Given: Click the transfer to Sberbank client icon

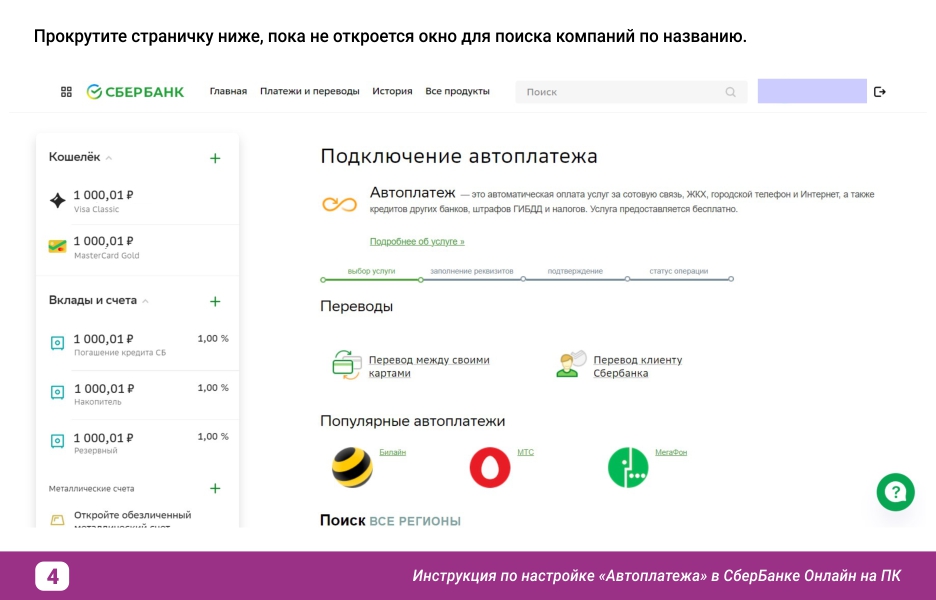Looking at the screenshot, I should tap(571, 365).
